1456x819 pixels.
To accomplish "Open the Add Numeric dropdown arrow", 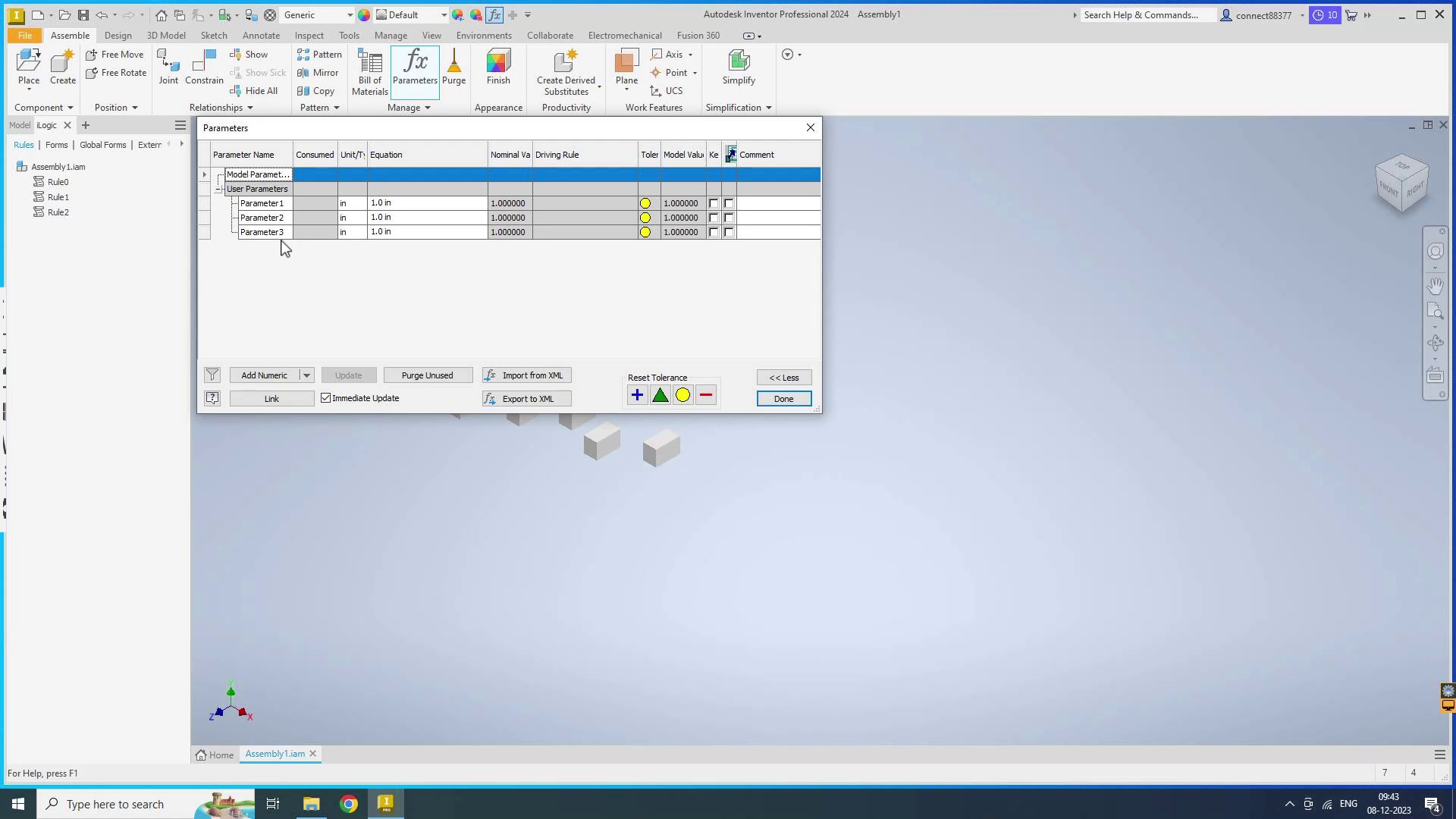I will pyautogui.click(x=306, y=375).
